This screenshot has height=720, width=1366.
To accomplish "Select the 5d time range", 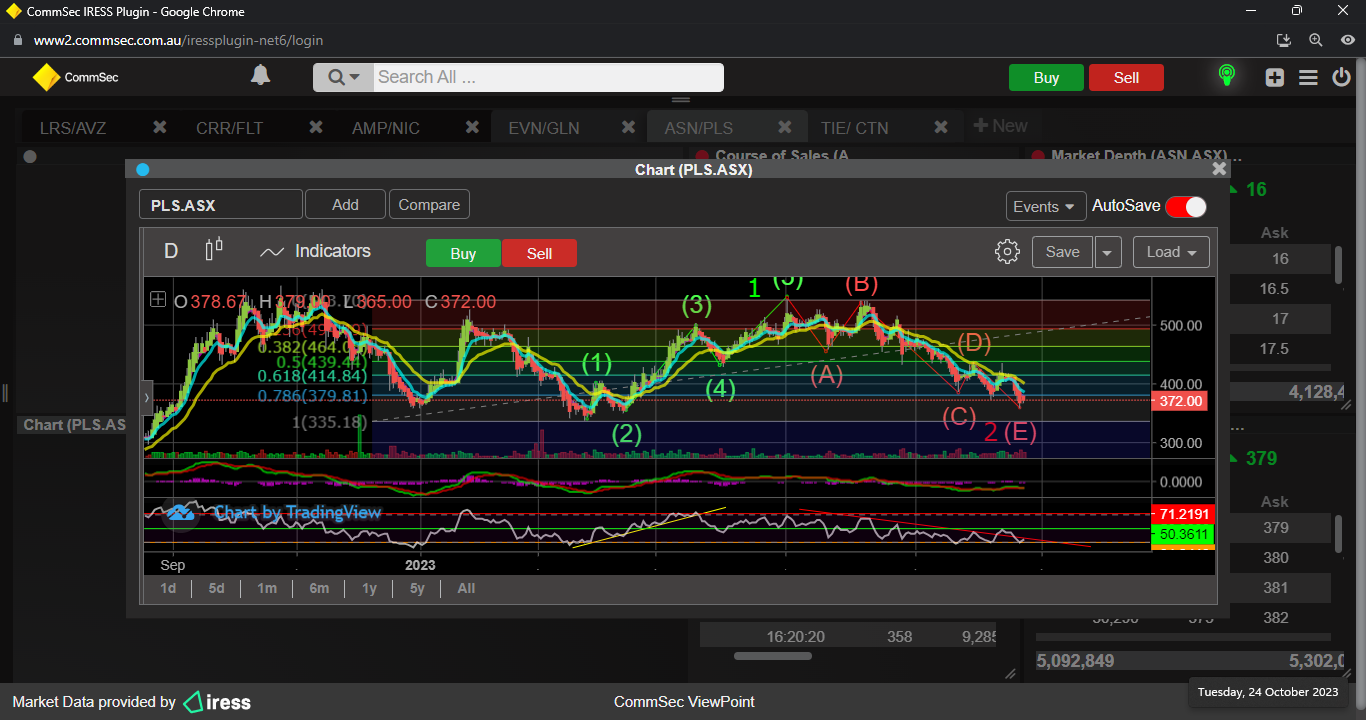I will point(217,588).
